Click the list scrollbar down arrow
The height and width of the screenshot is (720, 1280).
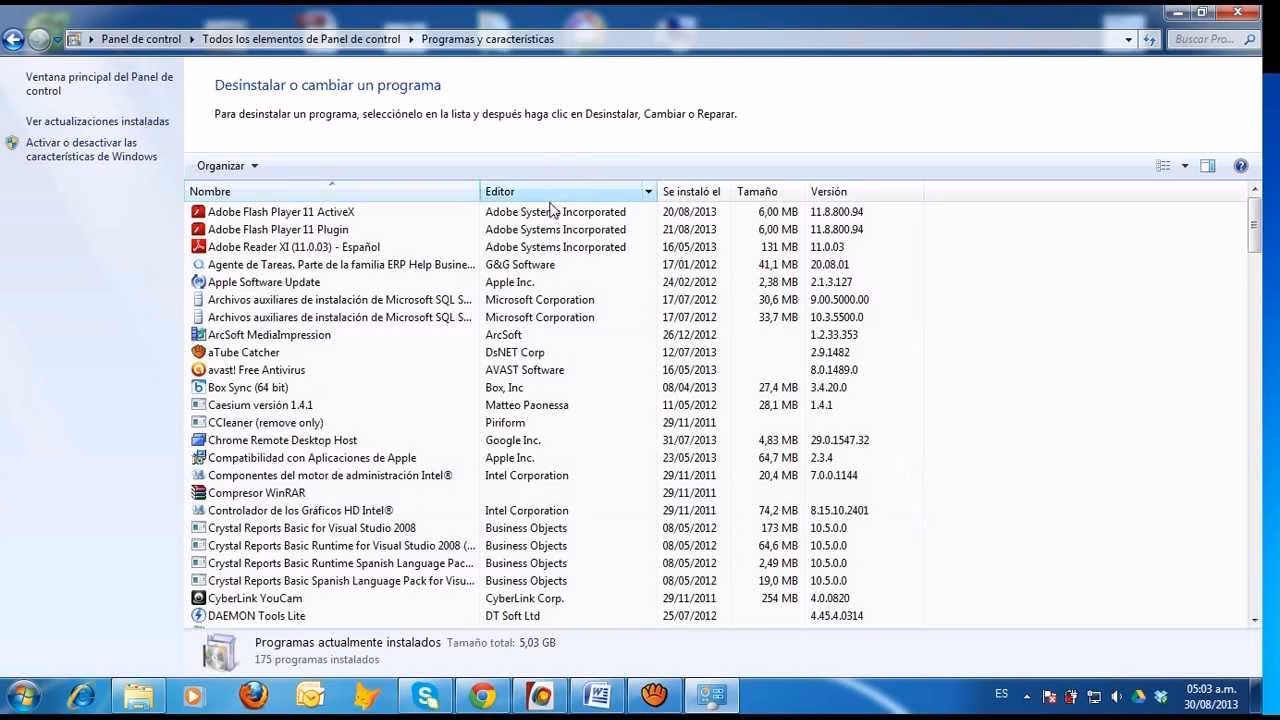(x=1255, y=620)
